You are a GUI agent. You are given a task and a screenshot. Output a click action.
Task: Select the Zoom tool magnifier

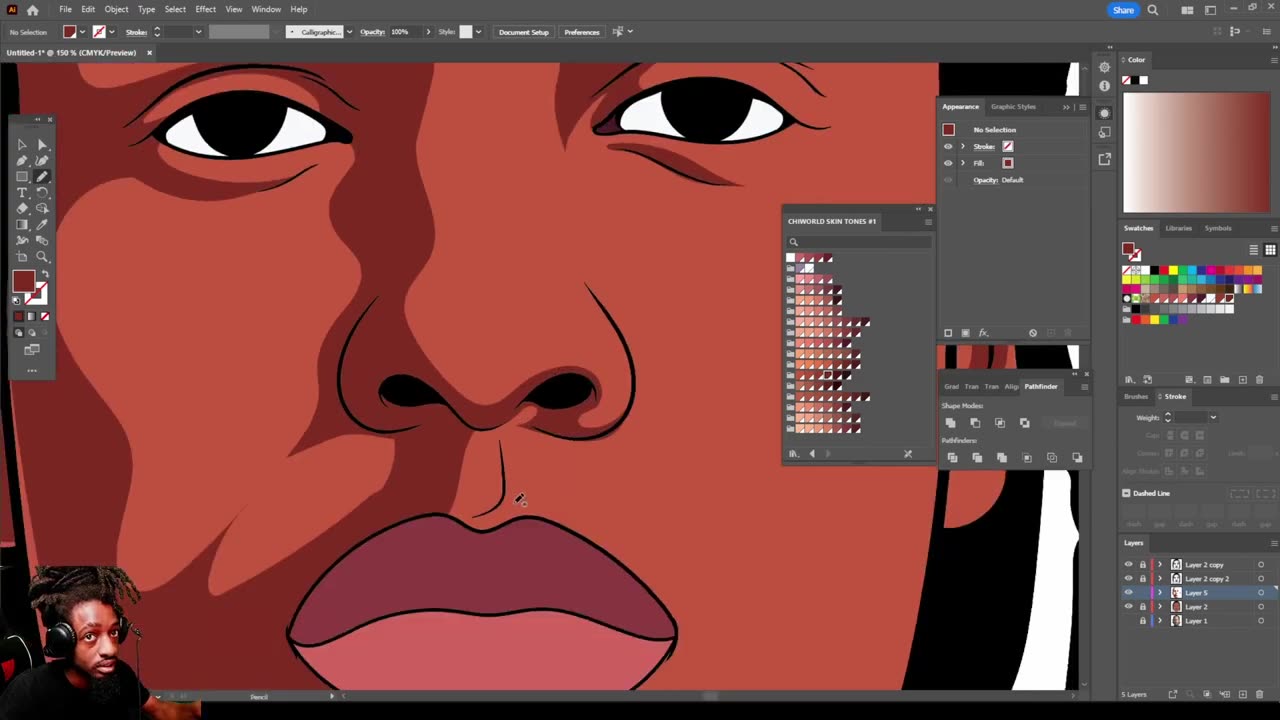(42, 256)
